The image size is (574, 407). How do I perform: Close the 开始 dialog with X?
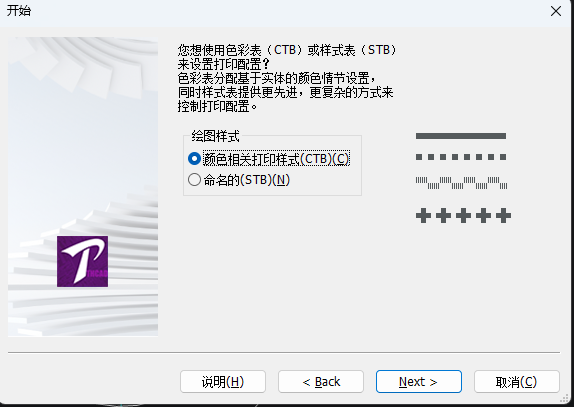point(556,11)
